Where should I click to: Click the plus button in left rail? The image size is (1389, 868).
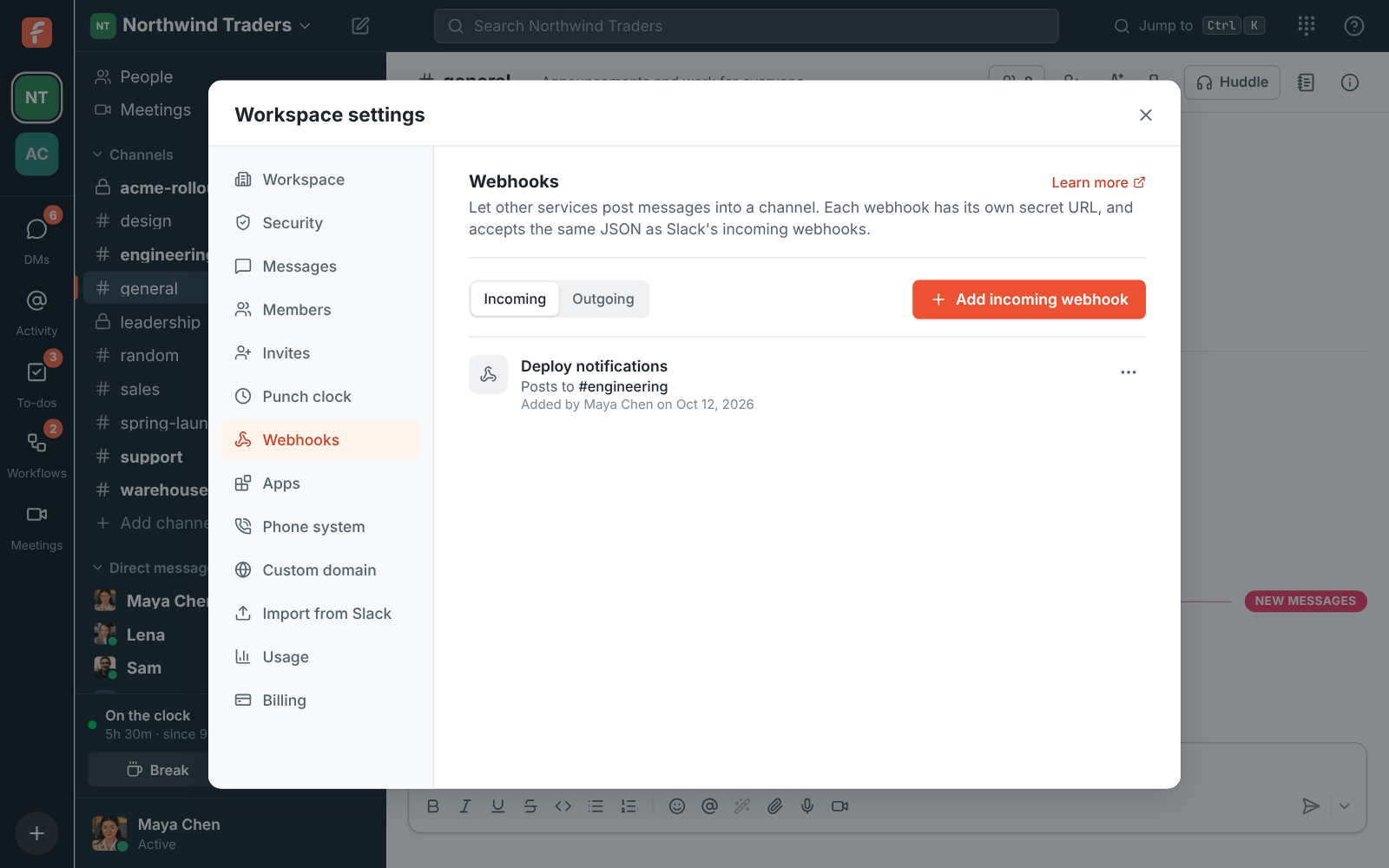[x=36, y=833]
